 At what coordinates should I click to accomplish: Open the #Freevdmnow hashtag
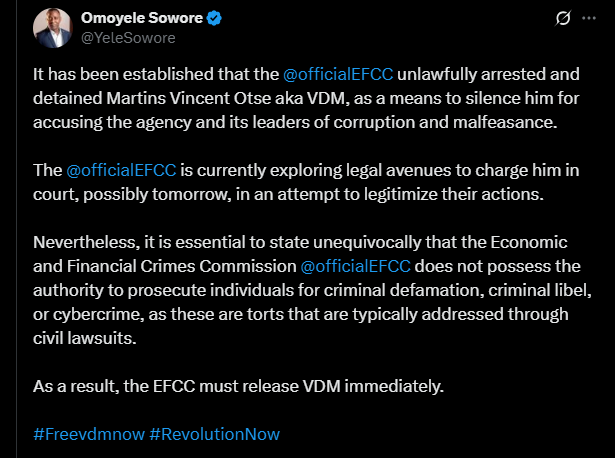pyautogui.click(x=87, y=434)
